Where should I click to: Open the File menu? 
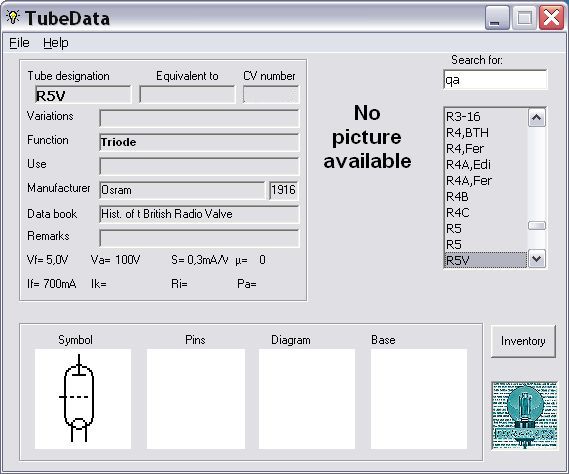pos(19,43)
